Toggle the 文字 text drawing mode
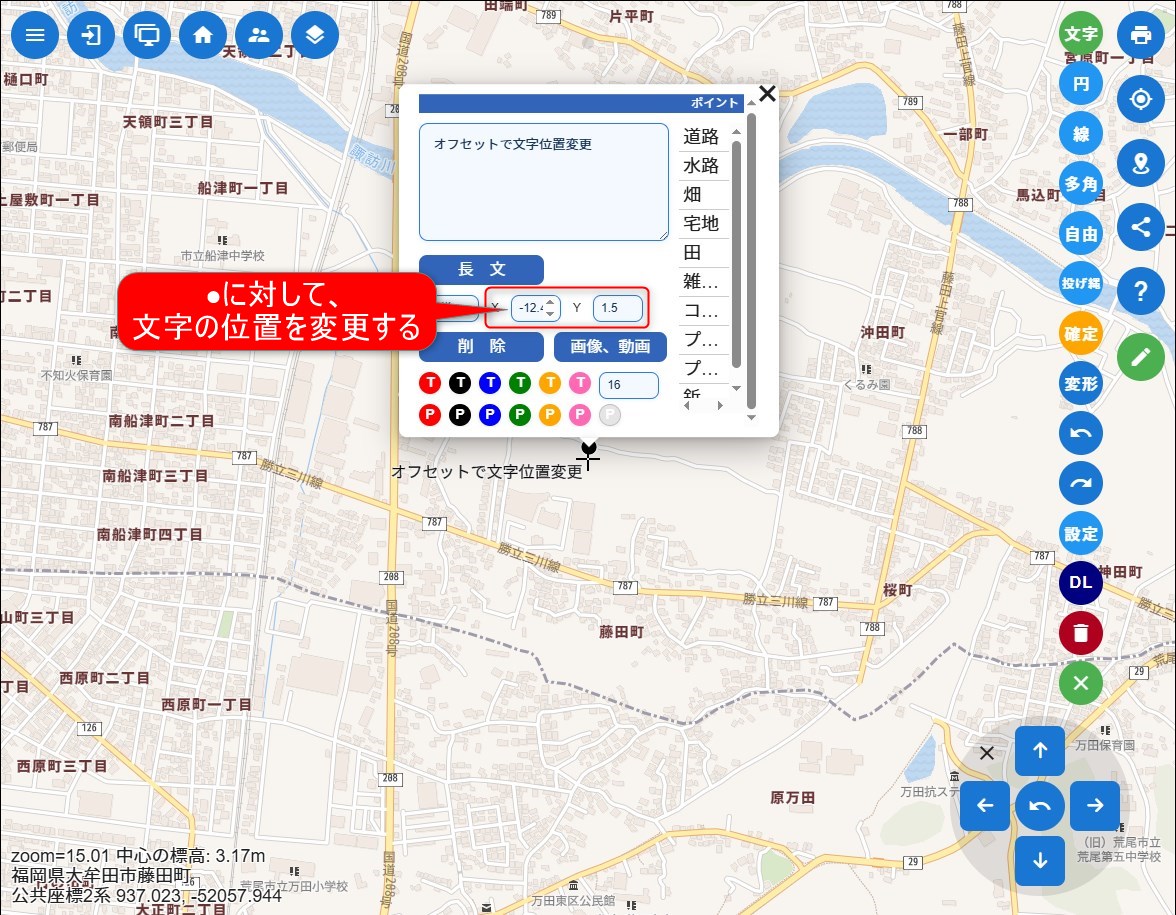The height and width of the screenshot is (915, 1176). 1080,34
